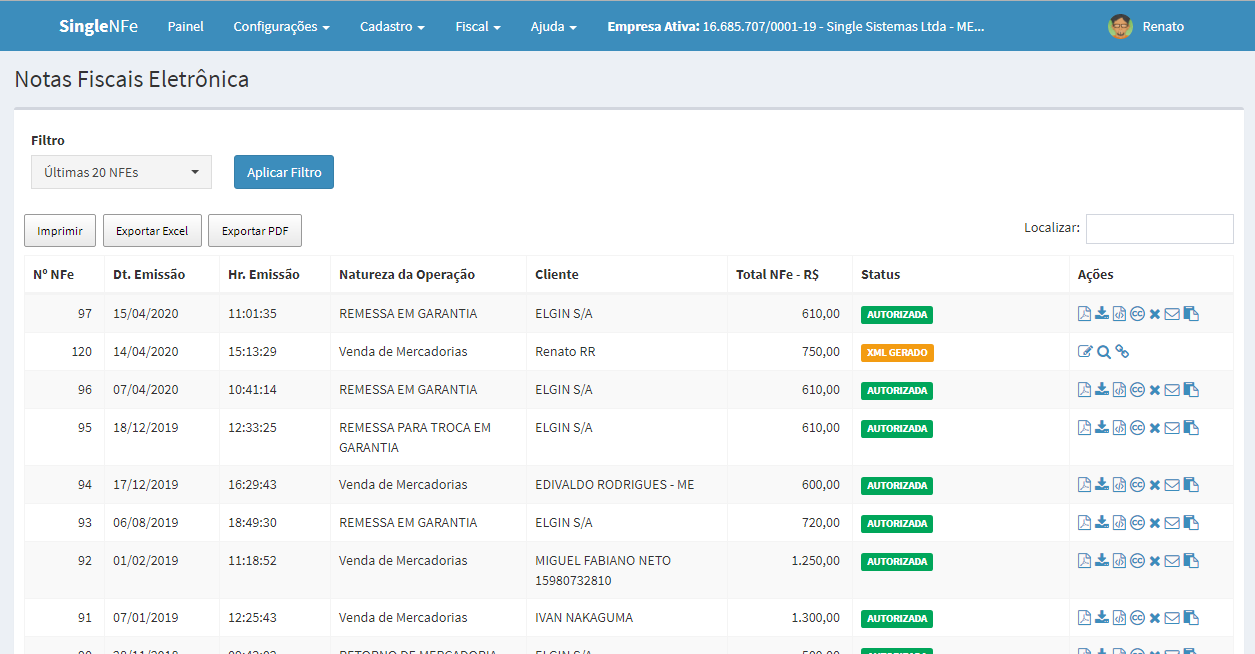Expand the Ajuda menu

[x=553, y=27]
